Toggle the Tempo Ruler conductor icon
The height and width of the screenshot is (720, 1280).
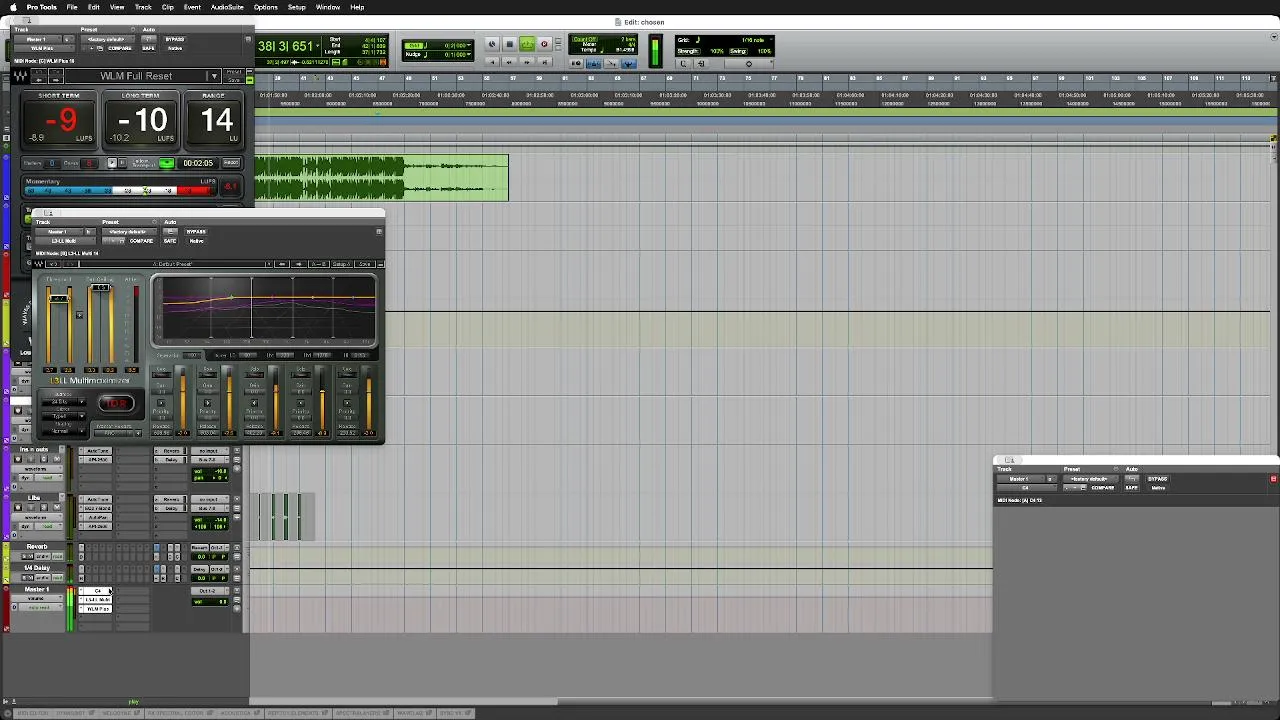click(628, 63)
